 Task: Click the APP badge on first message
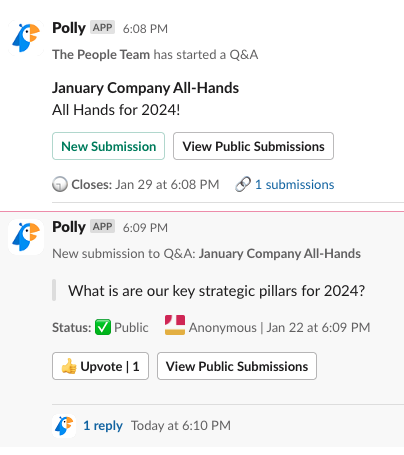tap(102, 27)
